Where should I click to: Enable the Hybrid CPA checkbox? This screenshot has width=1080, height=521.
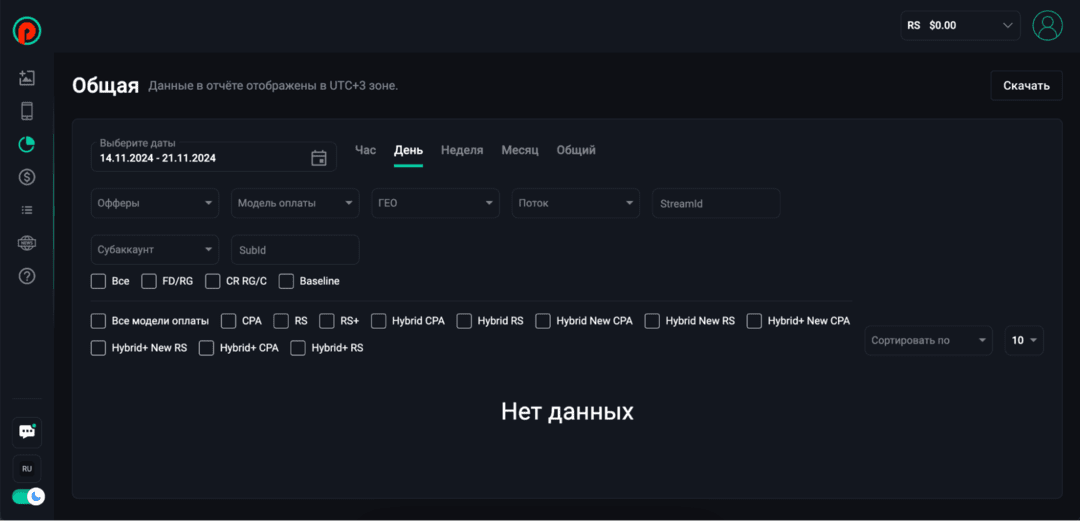[379, 321]
